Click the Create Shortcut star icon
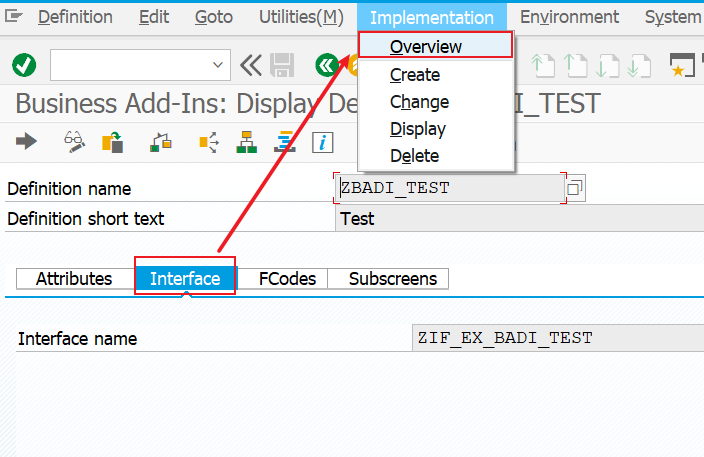This screenshot has height=457, width=704. click(682, 66)
